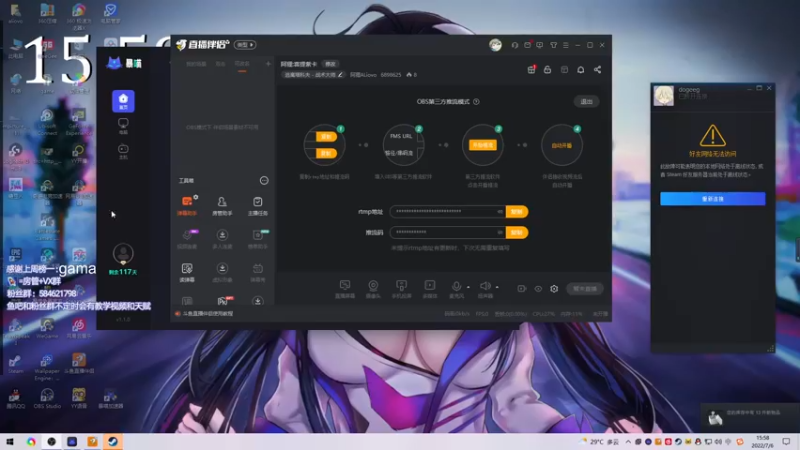Open the mail icon with red dot
Viewport: 800px width, 450px height.
528,45
